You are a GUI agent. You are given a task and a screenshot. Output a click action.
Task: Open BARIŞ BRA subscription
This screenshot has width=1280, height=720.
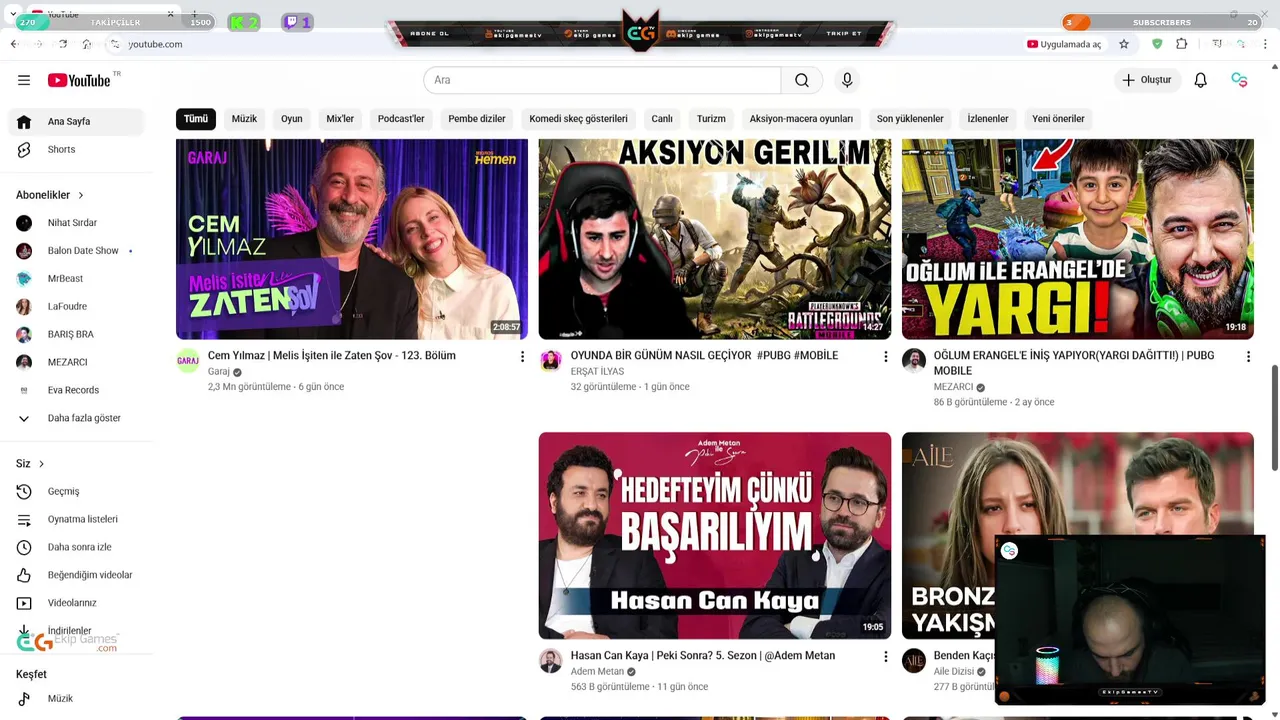(x=76, y=335)
